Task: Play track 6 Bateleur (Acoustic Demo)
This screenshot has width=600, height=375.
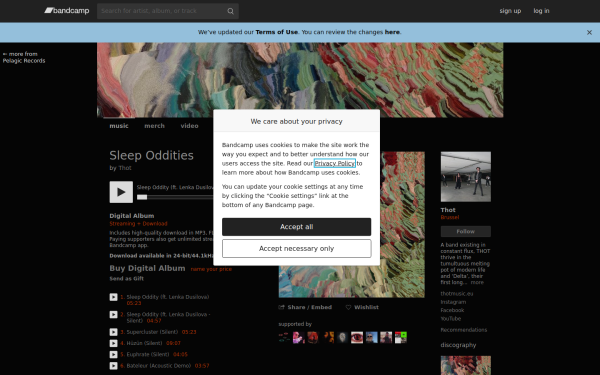Action: point(113,366)
